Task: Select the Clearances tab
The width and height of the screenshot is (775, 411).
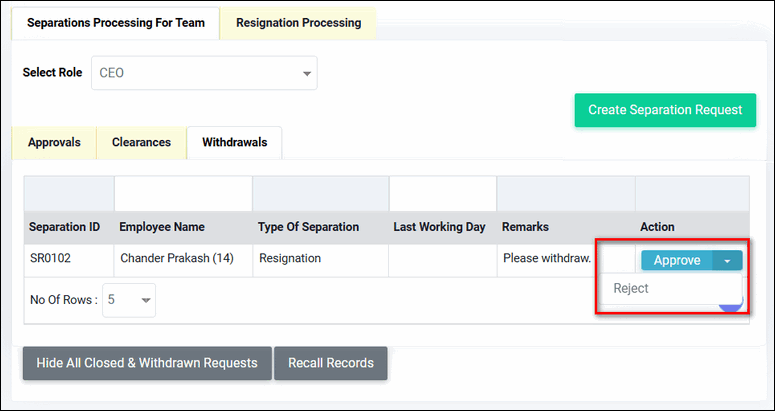Action: point(141,142)
